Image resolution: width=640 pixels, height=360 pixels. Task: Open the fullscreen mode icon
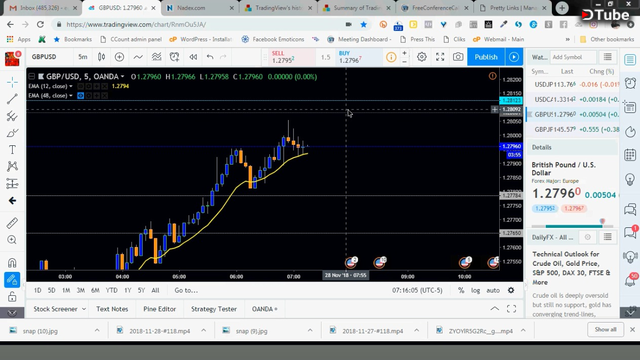pyautogui.click(x=440, y=57)
